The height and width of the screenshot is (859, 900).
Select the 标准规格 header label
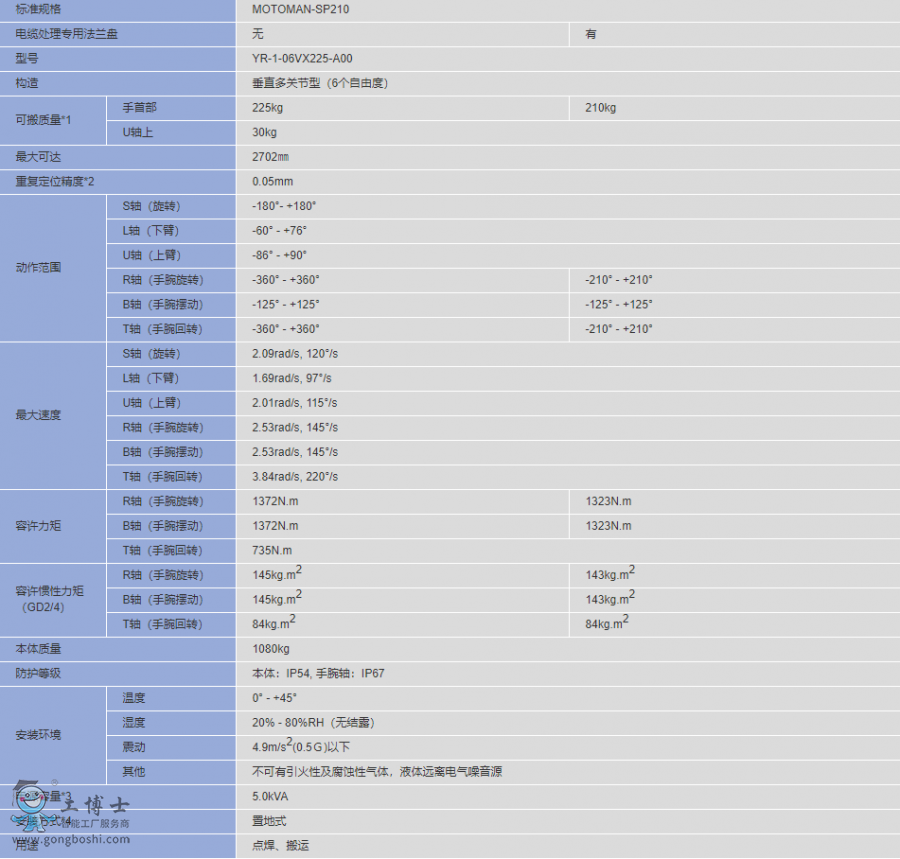[38, 9]
